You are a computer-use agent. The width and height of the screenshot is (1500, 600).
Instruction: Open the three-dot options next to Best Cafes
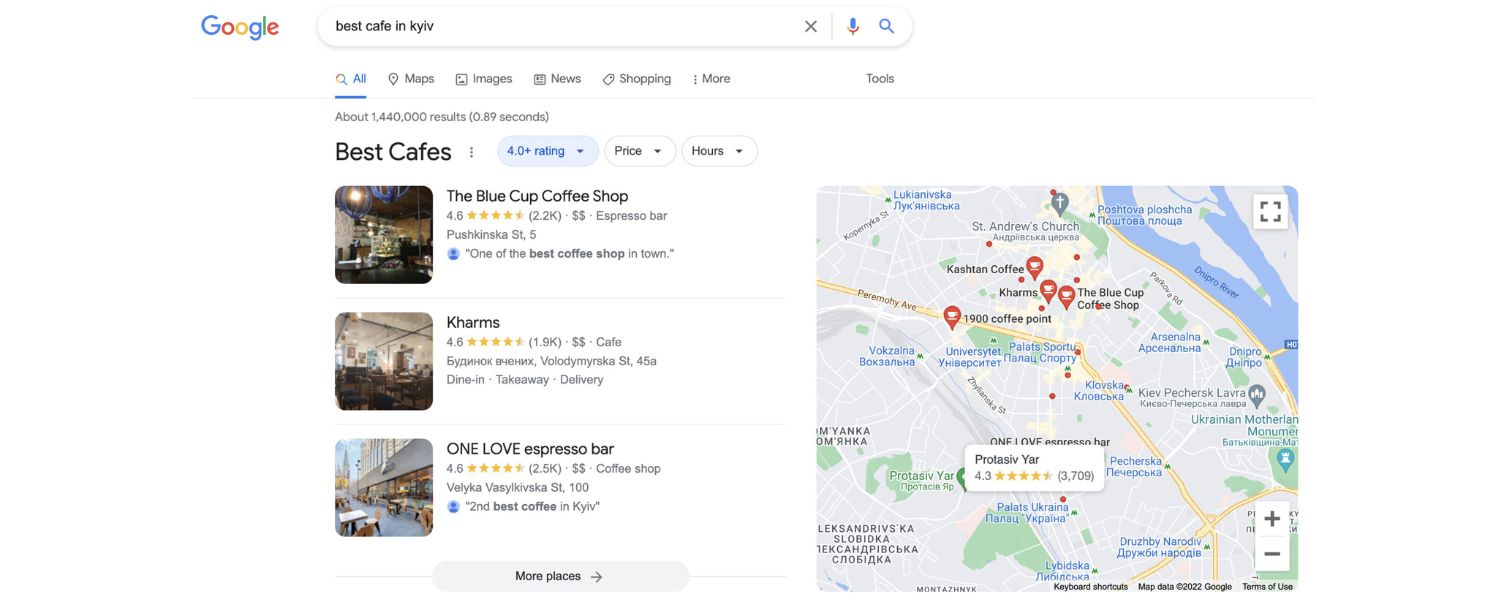pyautogui.click(x=472, y=152)
